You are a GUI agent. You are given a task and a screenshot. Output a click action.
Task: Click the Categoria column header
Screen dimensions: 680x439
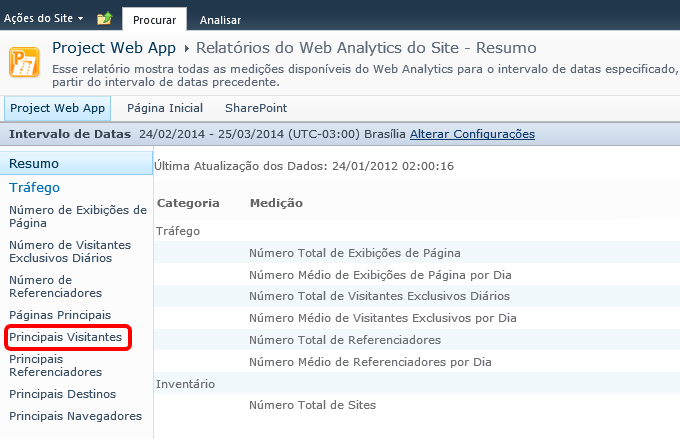[188, 203]
